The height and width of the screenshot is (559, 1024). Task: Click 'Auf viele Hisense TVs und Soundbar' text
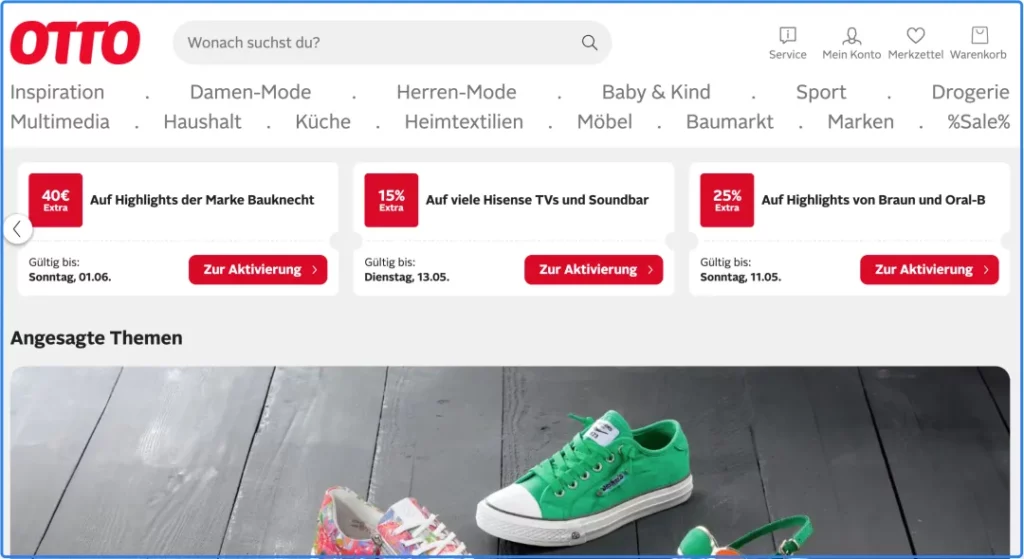tap(537, 200)
